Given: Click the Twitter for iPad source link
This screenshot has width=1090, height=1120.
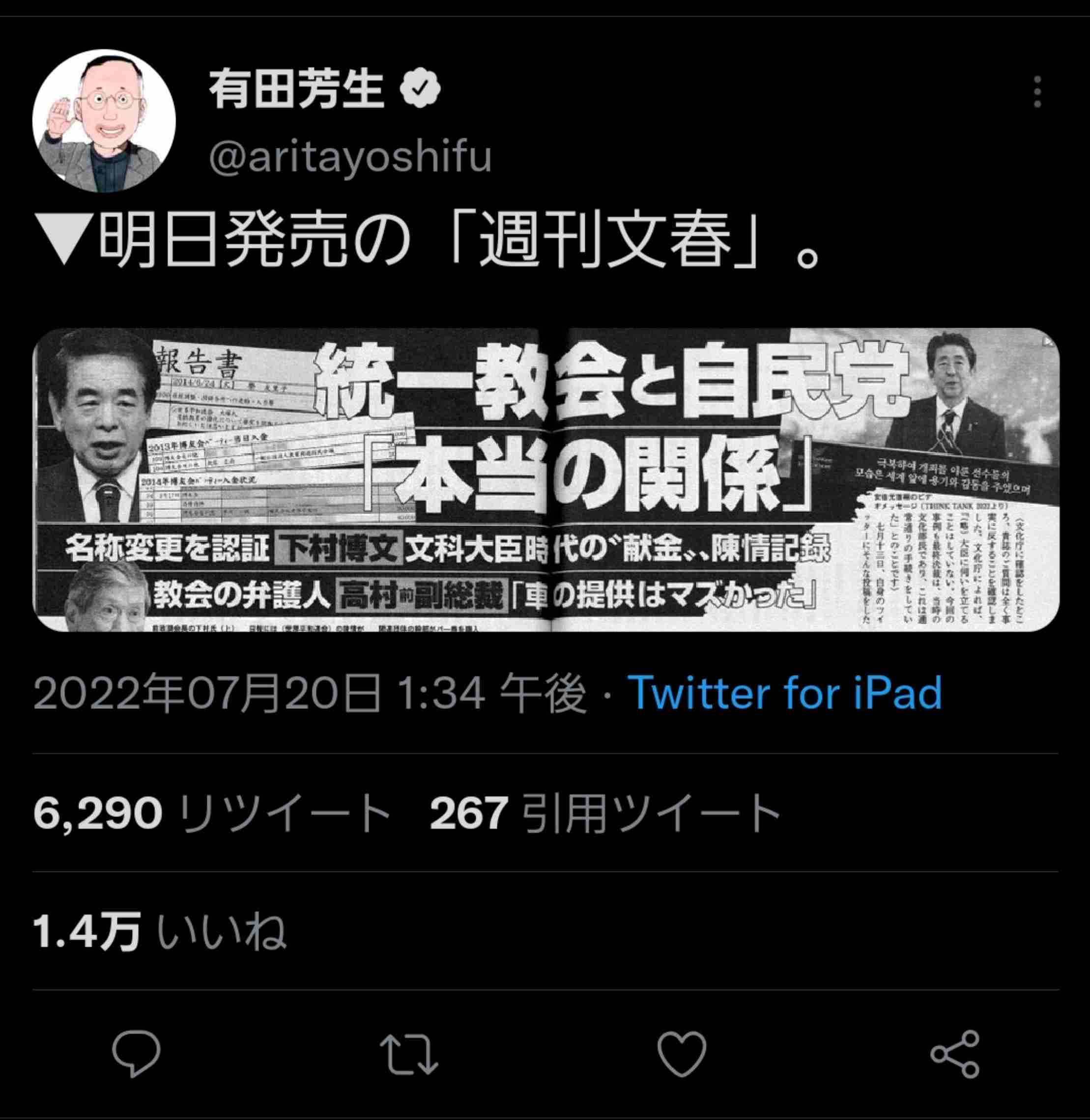Looking at the screenshot, I should [x=785, y=692].
